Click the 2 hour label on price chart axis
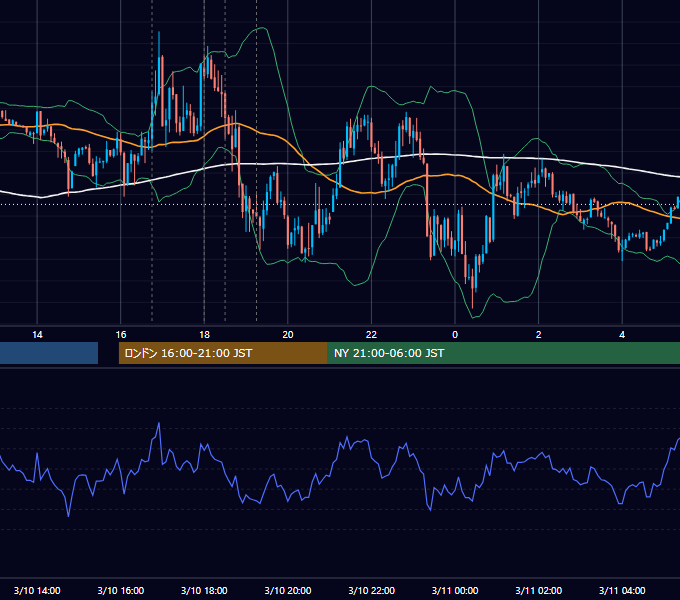Image resolution: width=680 pixels, height=600 pixels. pos(539,335)
